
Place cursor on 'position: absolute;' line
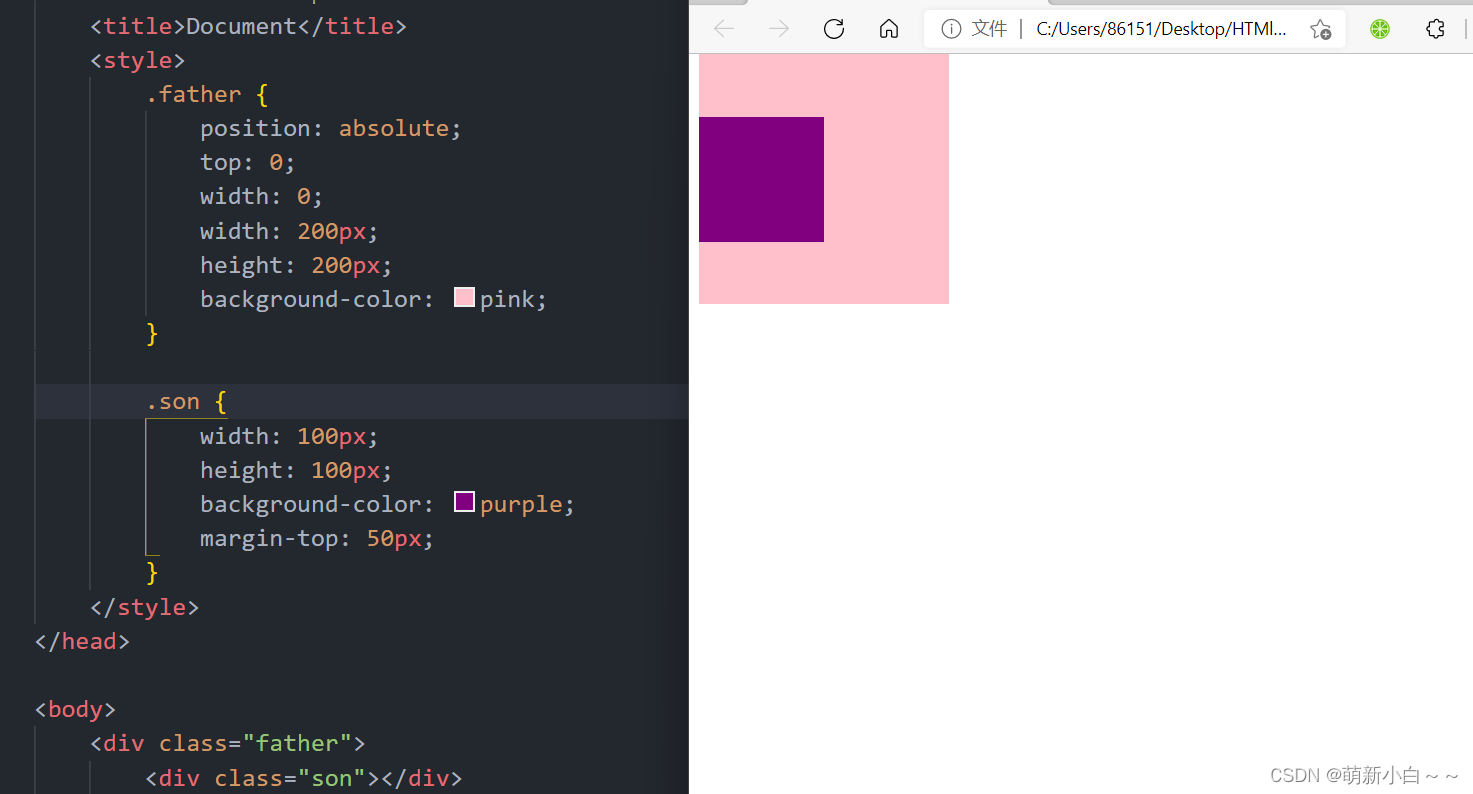coord(331,128)
